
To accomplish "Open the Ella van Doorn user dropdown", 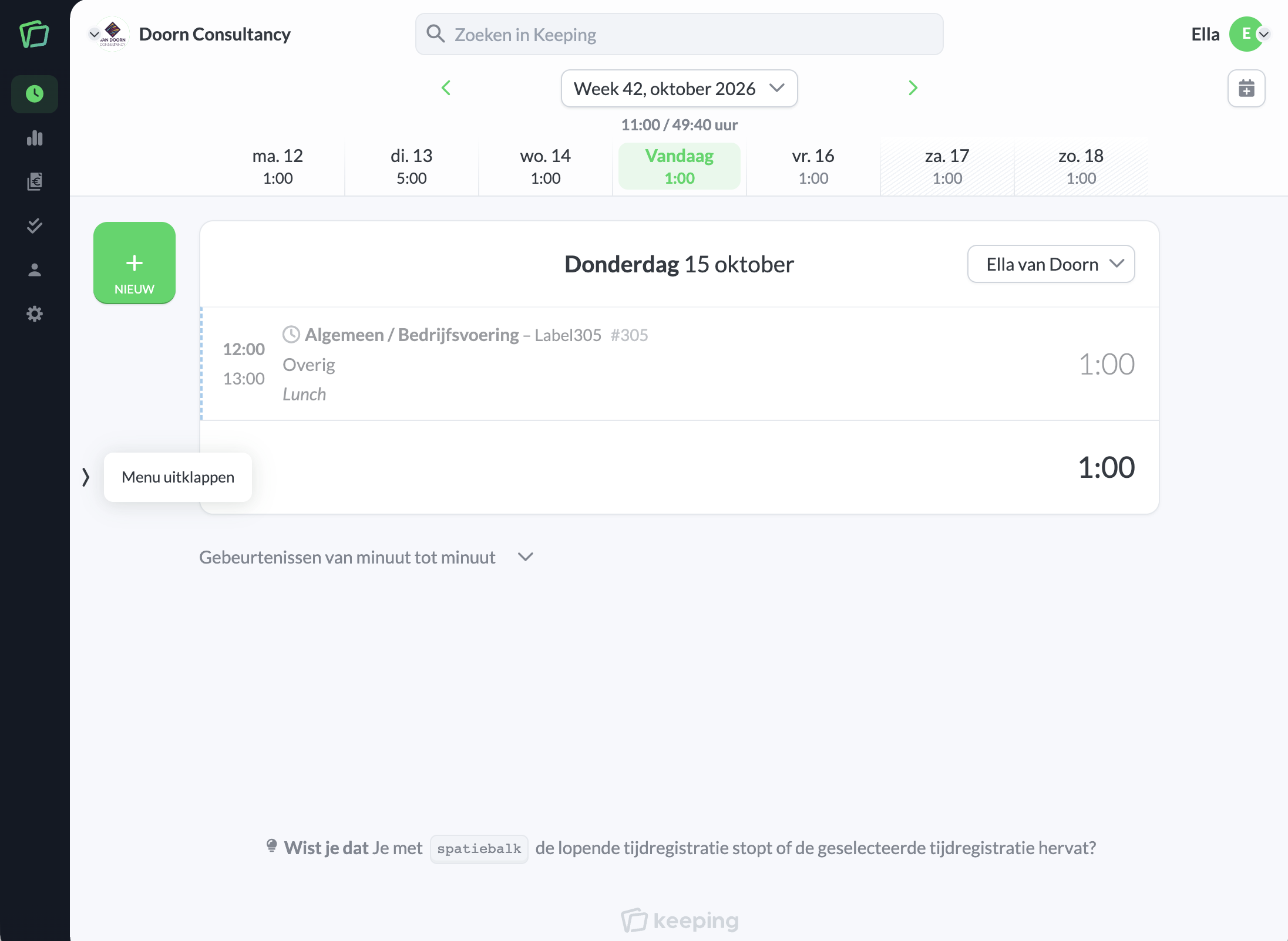I will click(1051, 264).
